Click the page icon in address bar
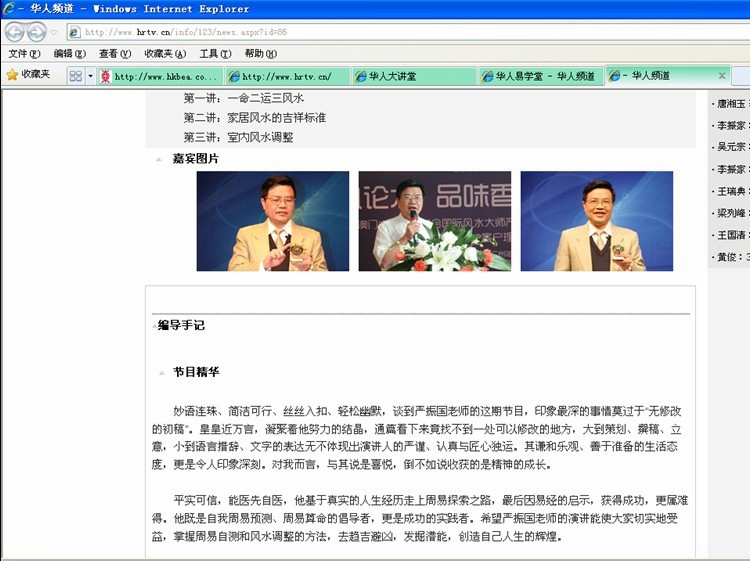Image resolution: width=750 pixels, height=561 pixels. (x=74, y=32)
